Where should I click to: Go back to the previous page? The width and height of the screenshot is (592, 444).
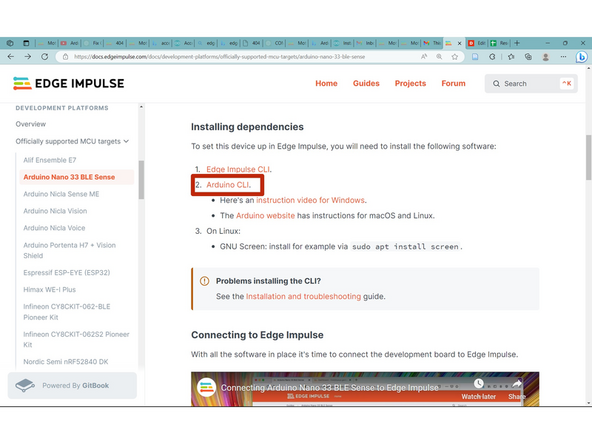tap(11, 57)
